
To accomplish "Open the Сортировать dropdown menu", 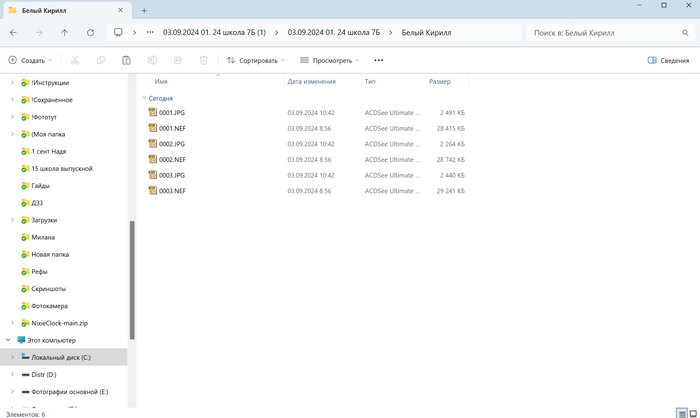I will click(x=256, y=60).
